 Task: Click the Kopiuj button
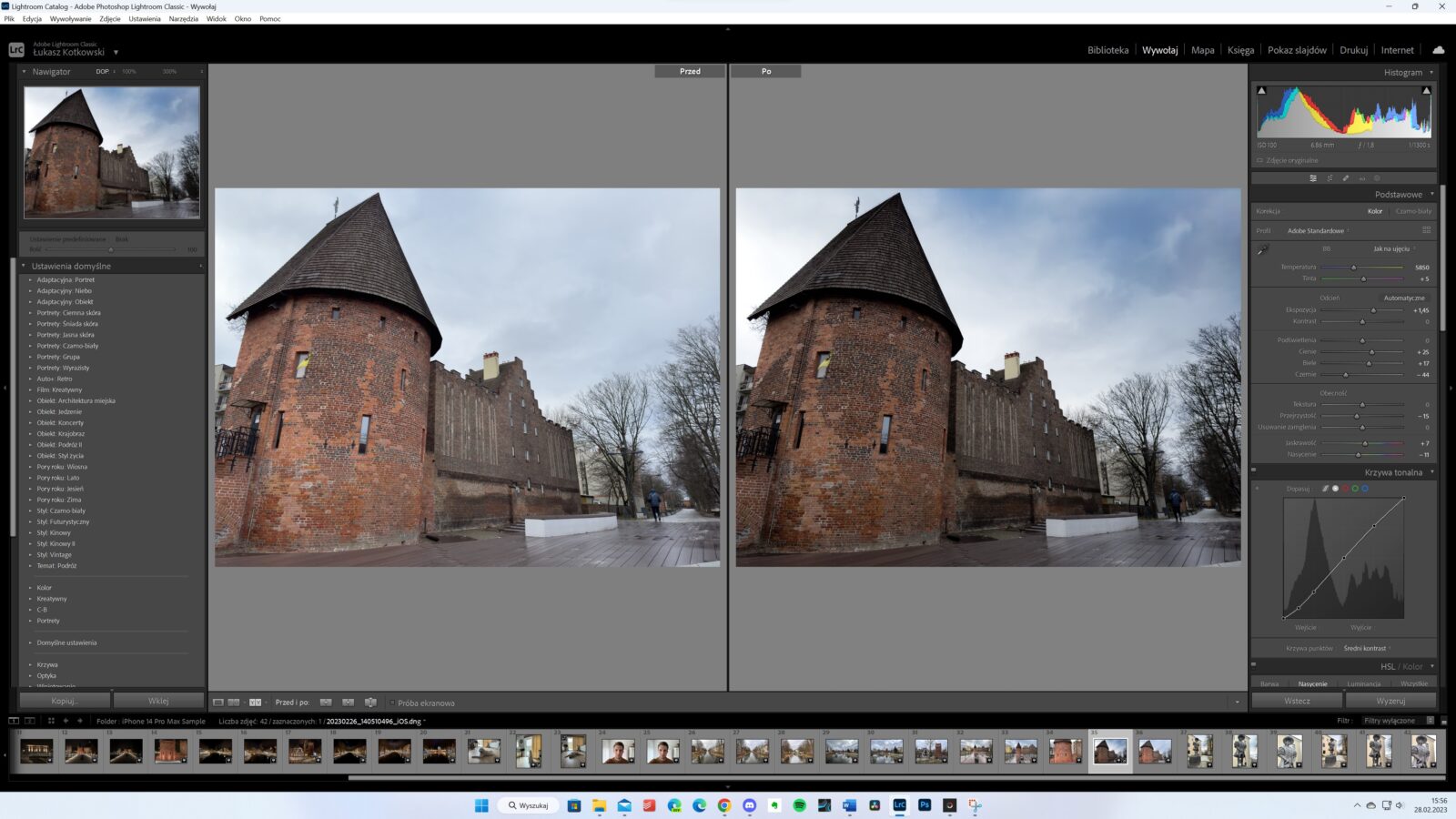point(65,701)
